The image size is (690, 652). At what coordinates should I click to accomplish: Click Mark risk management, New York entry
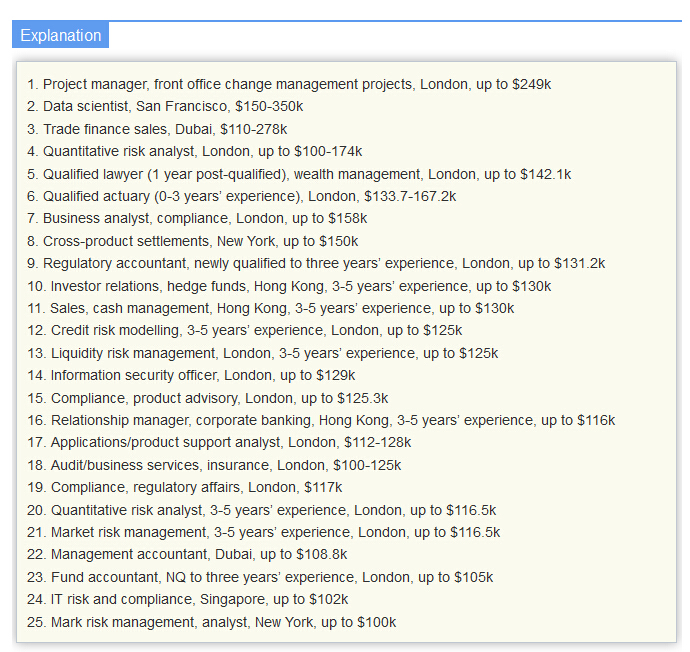[212, 622]
